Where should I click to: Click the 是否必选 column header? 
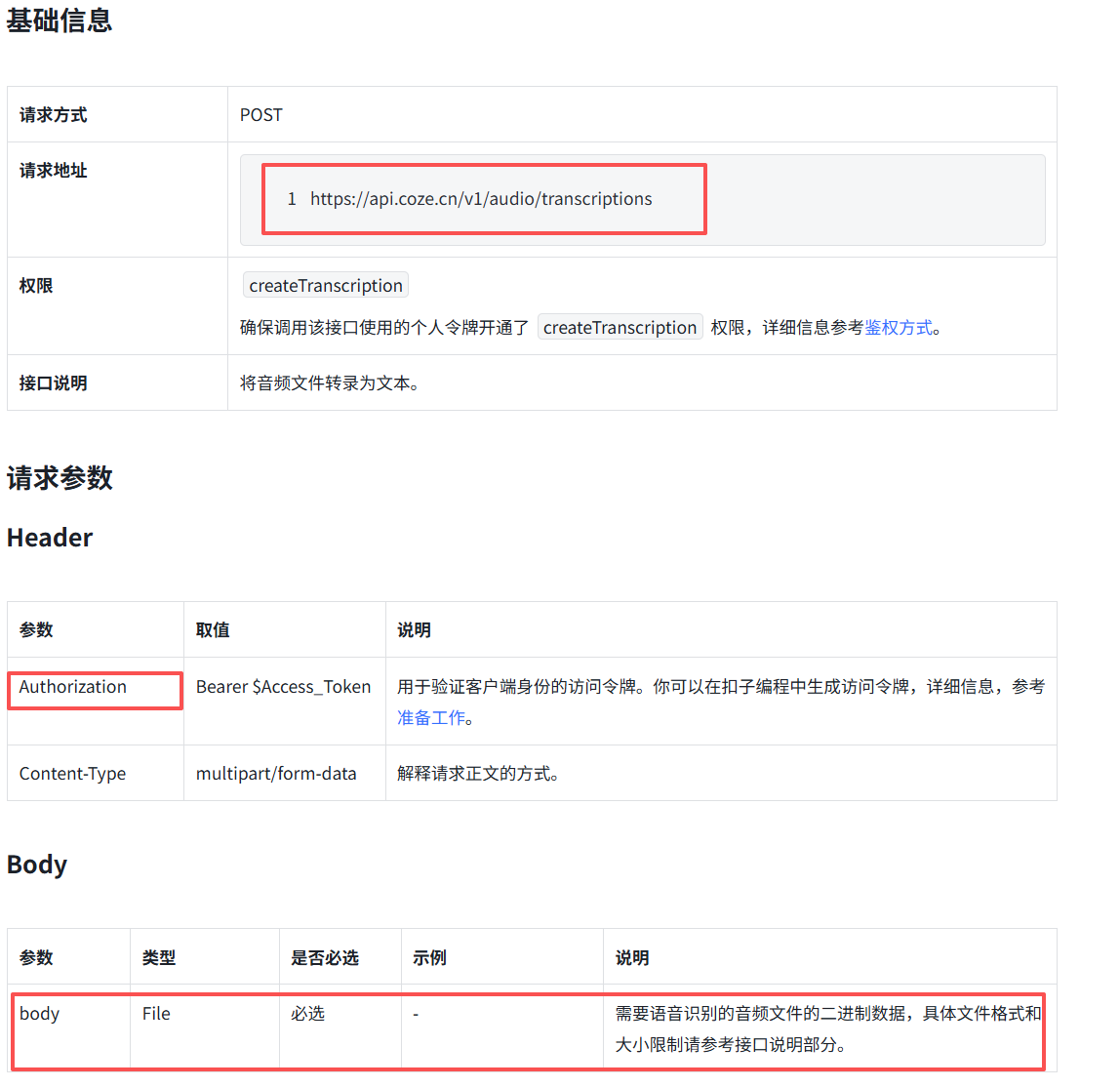pyautogui.click(x=324, y=958)
